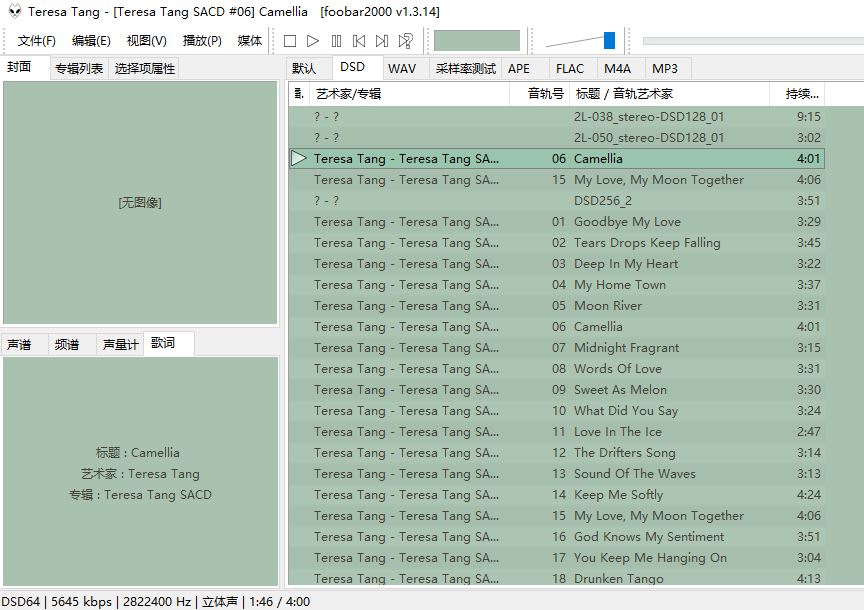Switch to the 声量计 tab
Screen dimensions: 864x610
point(120,345)
